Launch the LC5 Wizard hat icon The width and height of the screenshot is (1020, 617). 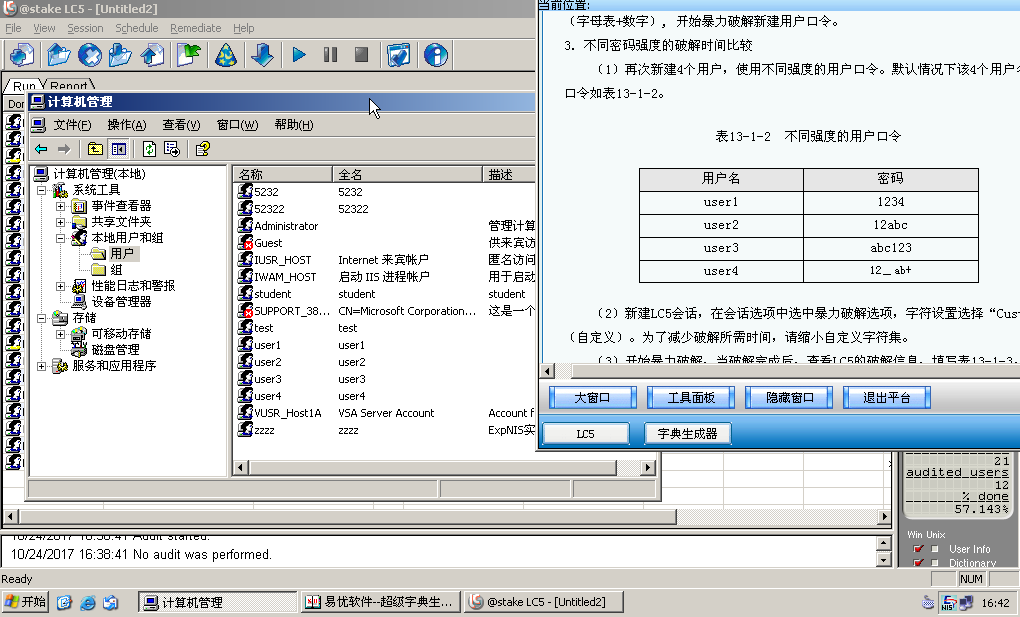coord(226,55)
